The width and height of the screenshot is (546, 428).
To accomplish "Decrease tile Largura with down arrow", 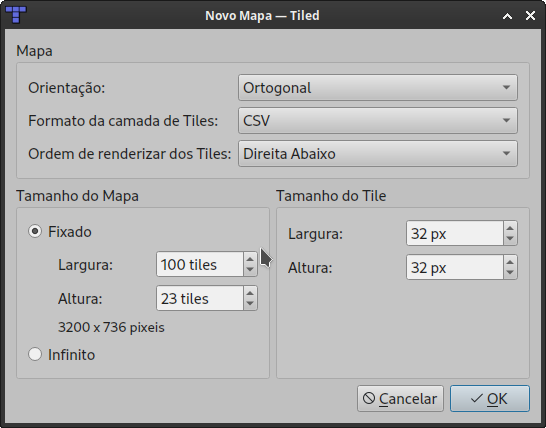I will [510, 239].
